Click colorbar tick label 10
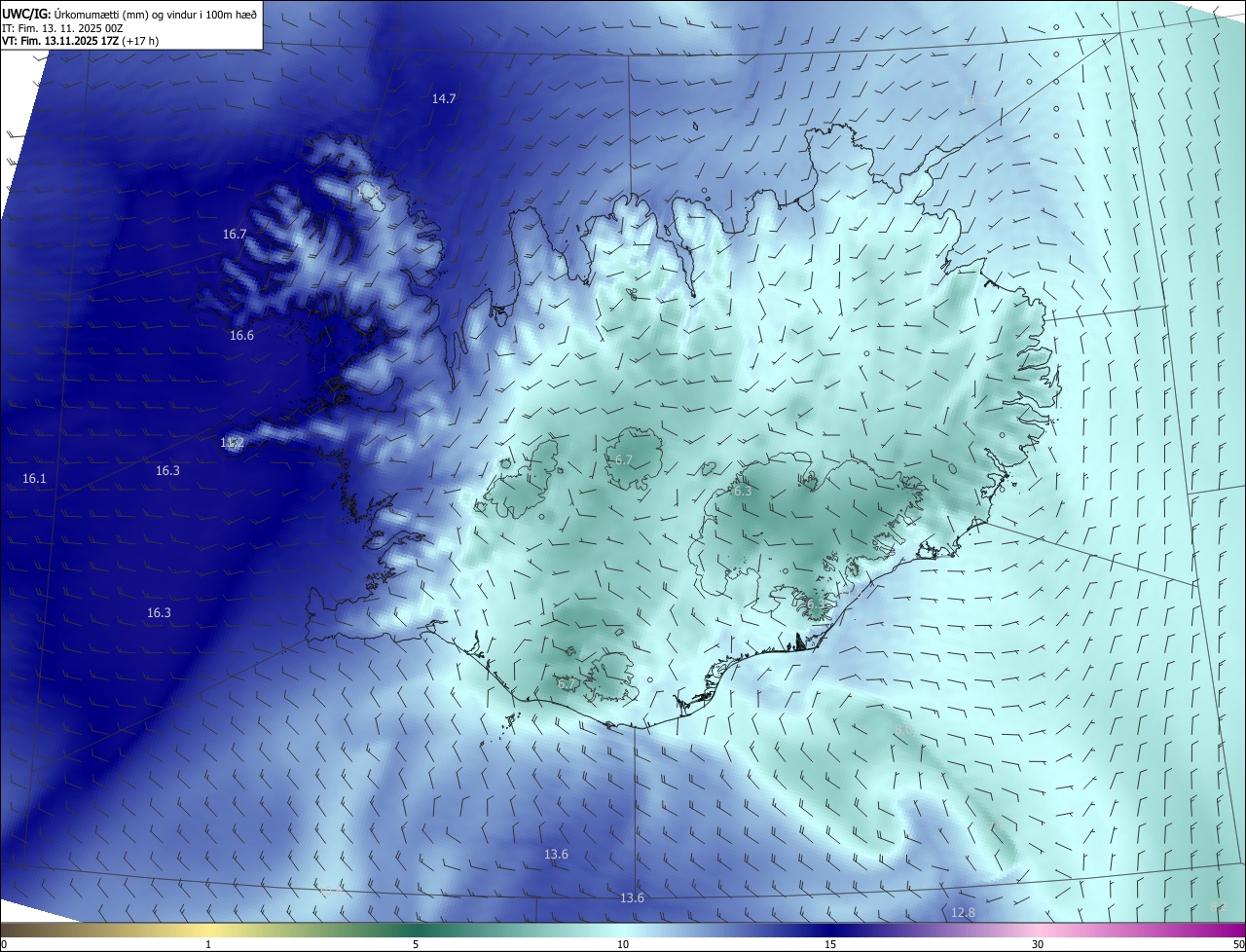This screenshot has height=952, width=1246. [x=623, y=944]
